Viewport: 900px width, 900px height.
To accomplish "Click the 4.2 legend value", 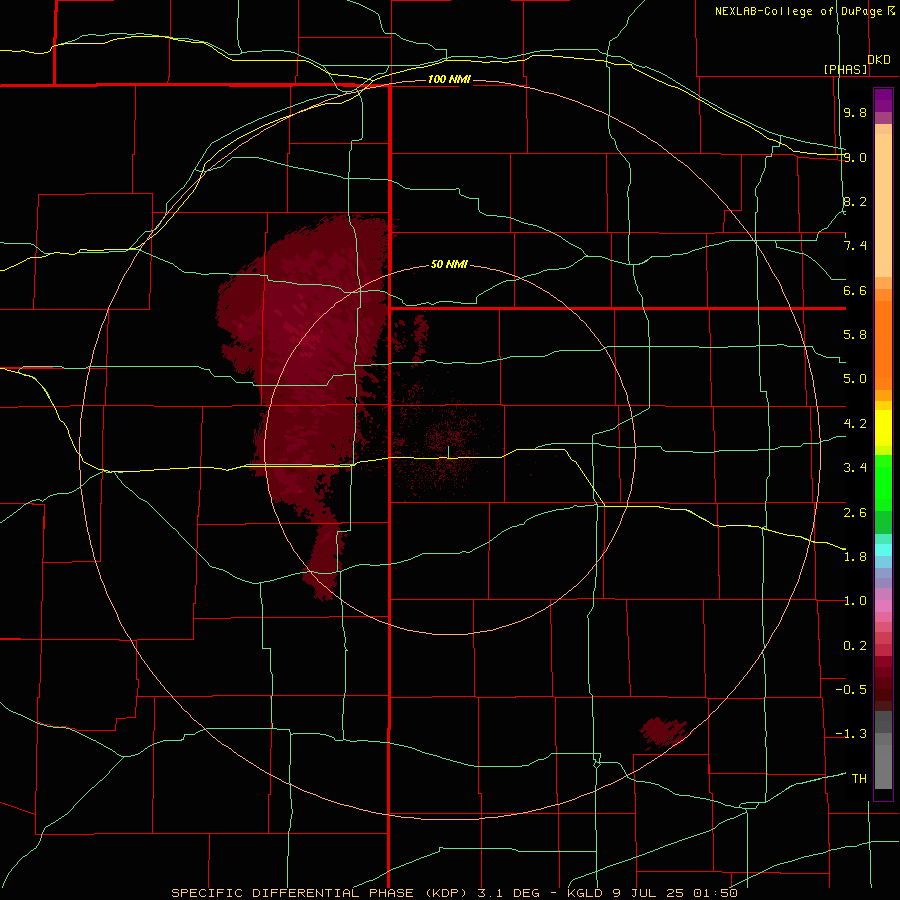I will coord(855,424).
